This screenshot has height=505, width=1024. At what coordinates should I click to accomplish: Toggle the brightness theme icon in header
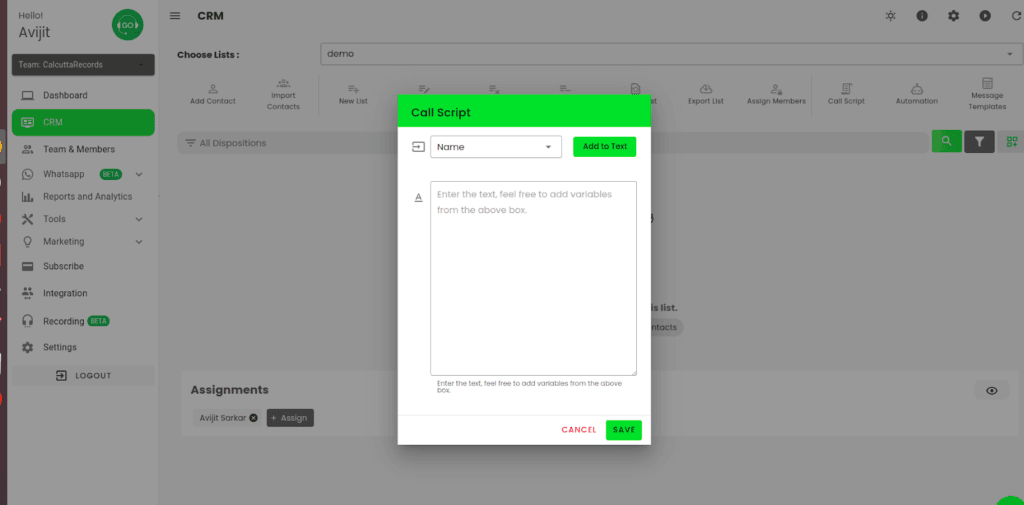pyautogui.click(x=891, y=16)
